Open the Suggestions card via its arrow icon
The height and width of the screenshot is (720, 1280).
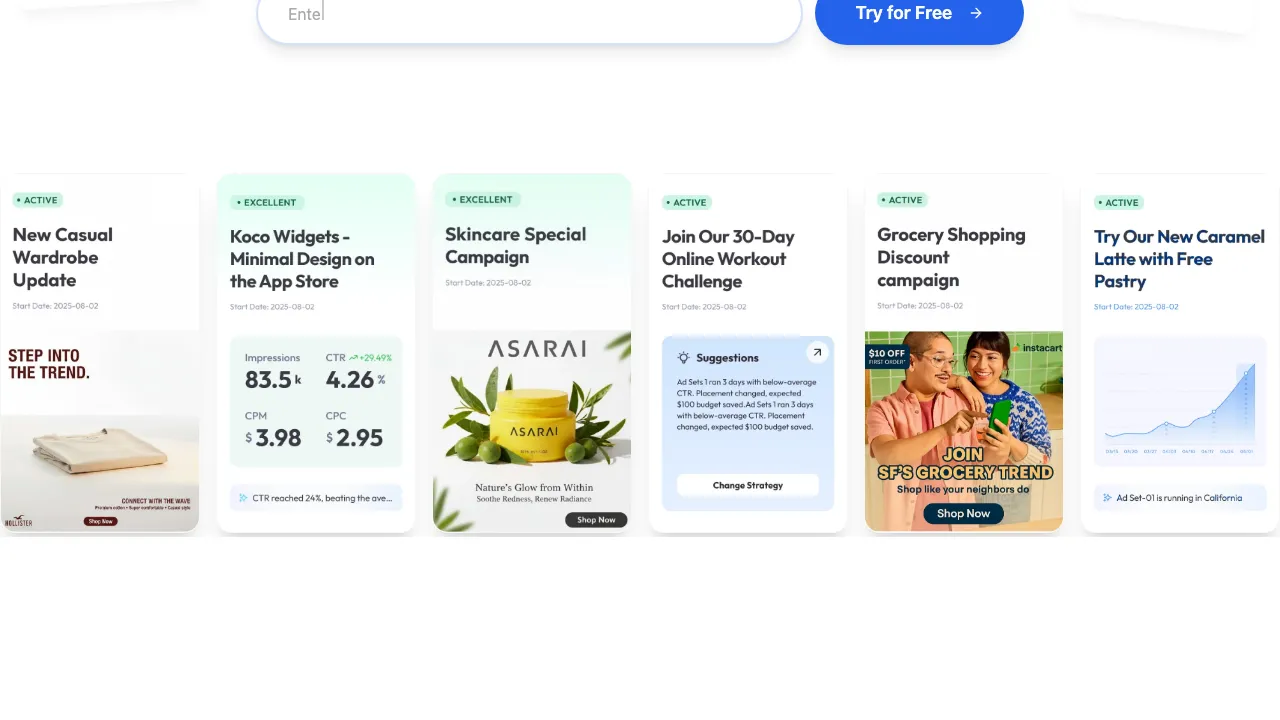(816, 352)
